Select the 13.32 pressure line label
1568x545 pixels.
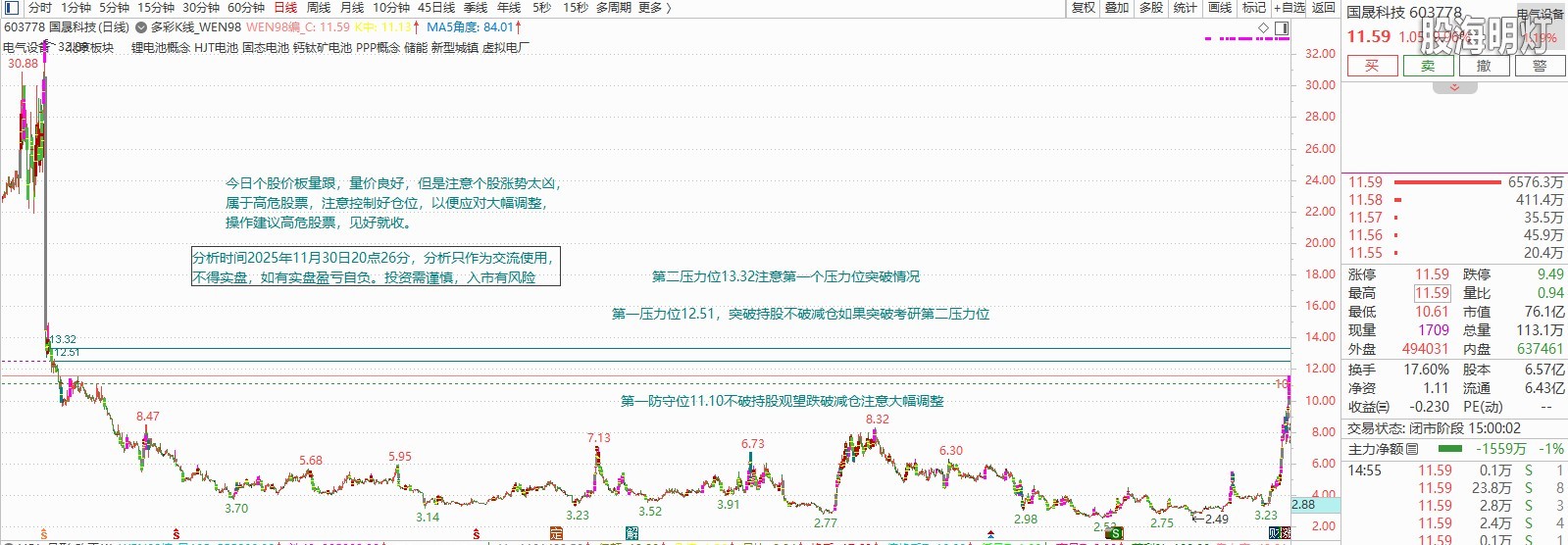pos(63,339)
